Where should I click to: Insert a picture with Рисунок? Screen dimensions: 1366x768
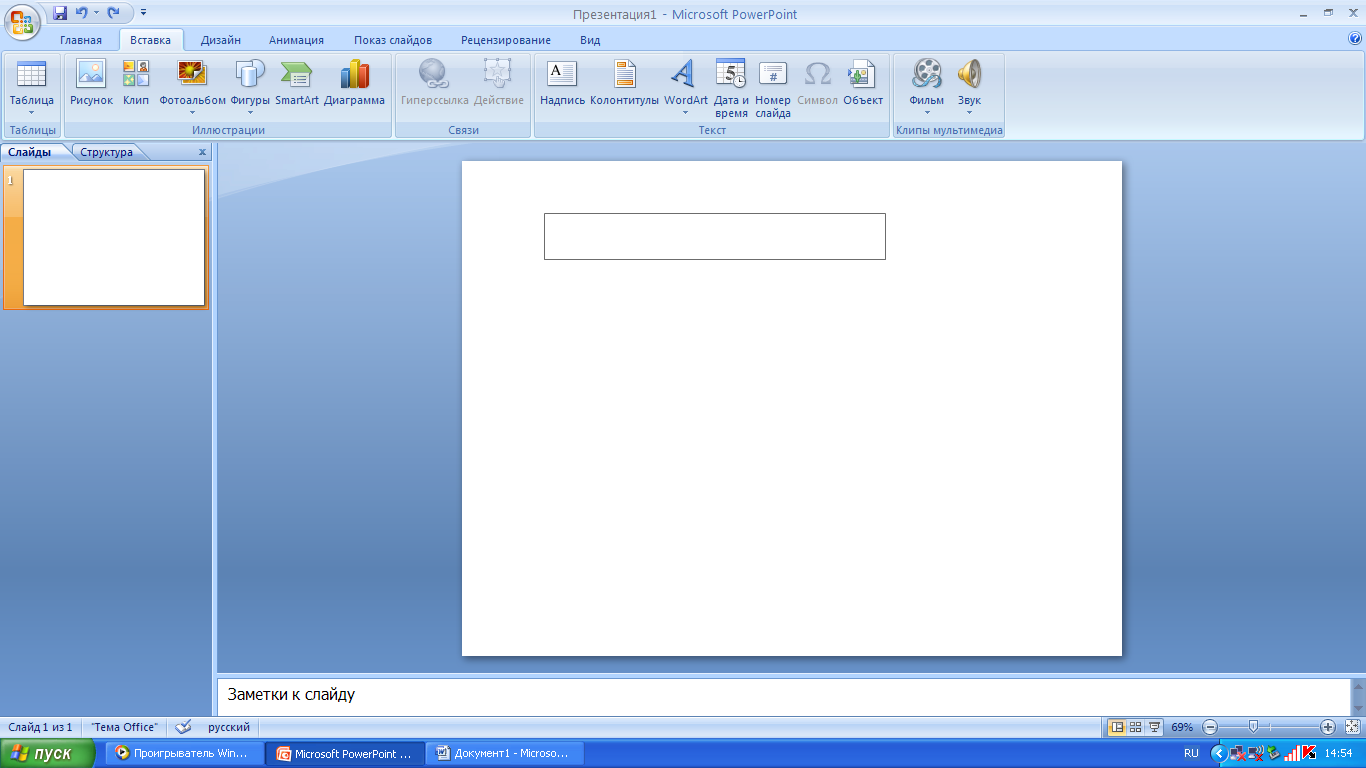[91, 87]
